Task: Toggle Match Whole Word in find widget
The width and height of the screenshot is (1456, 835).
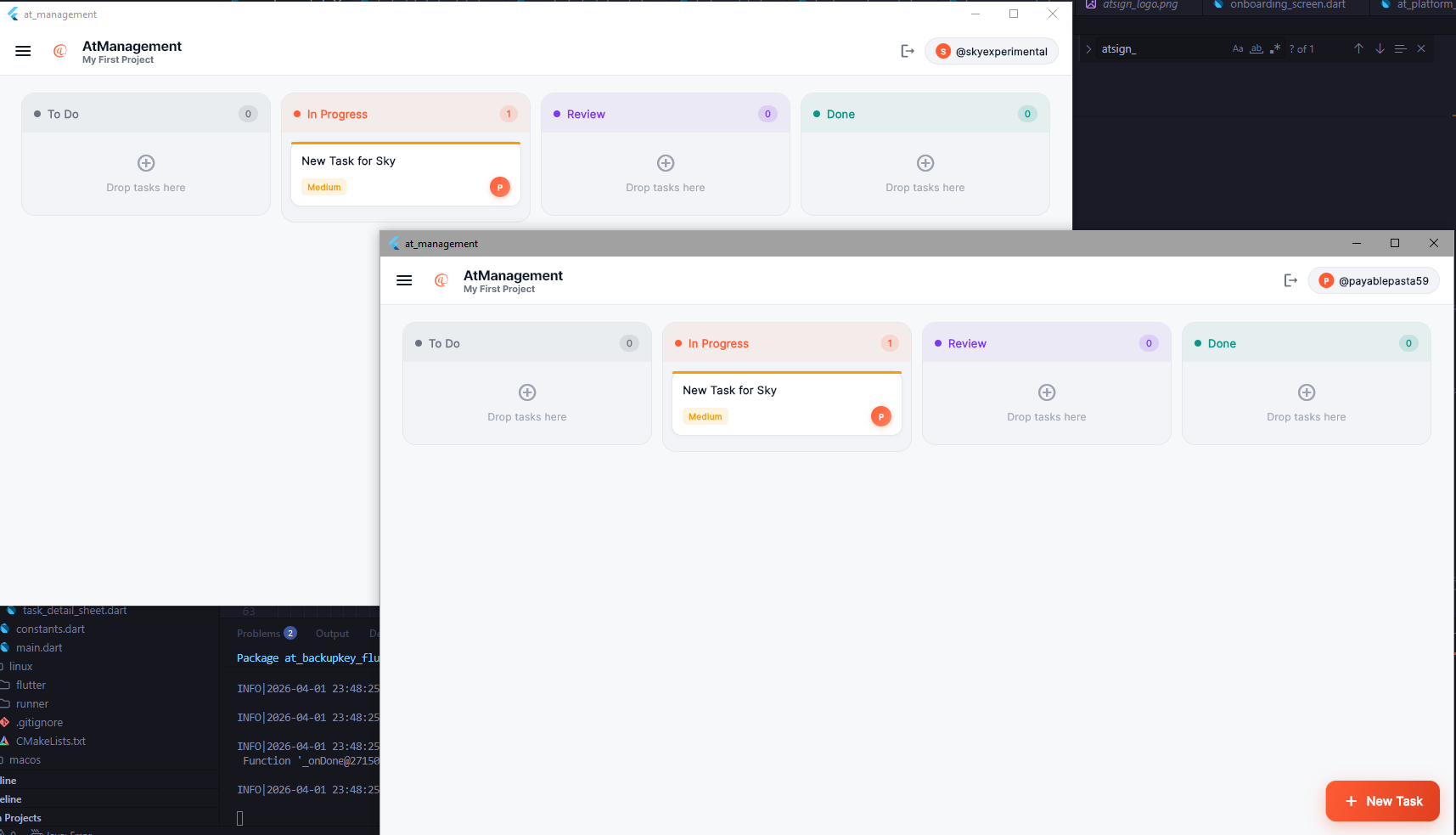Action: click(x=1256, y=48)
